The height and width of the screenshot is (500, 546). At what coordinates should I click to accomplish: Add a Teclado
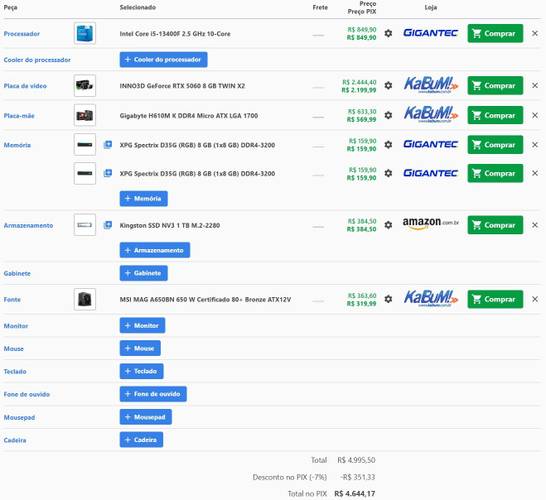click(x=141, y=371)
